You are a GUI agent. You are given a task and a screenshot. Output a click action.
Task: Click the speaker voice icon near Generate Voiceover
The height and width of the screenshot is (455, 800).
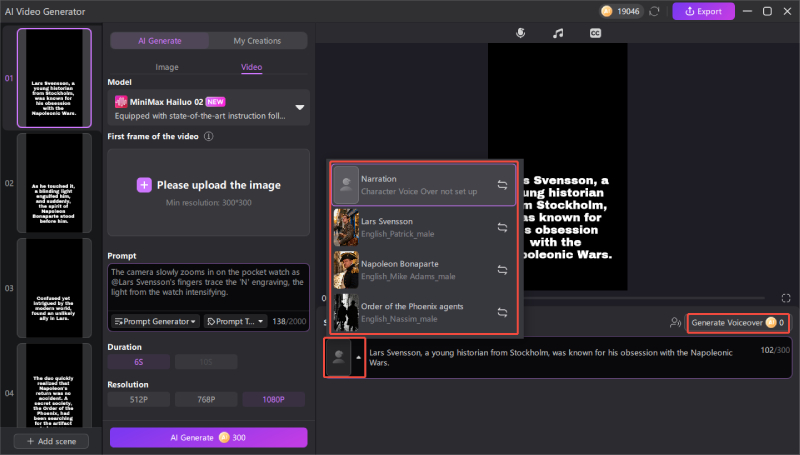coord(676,323)
